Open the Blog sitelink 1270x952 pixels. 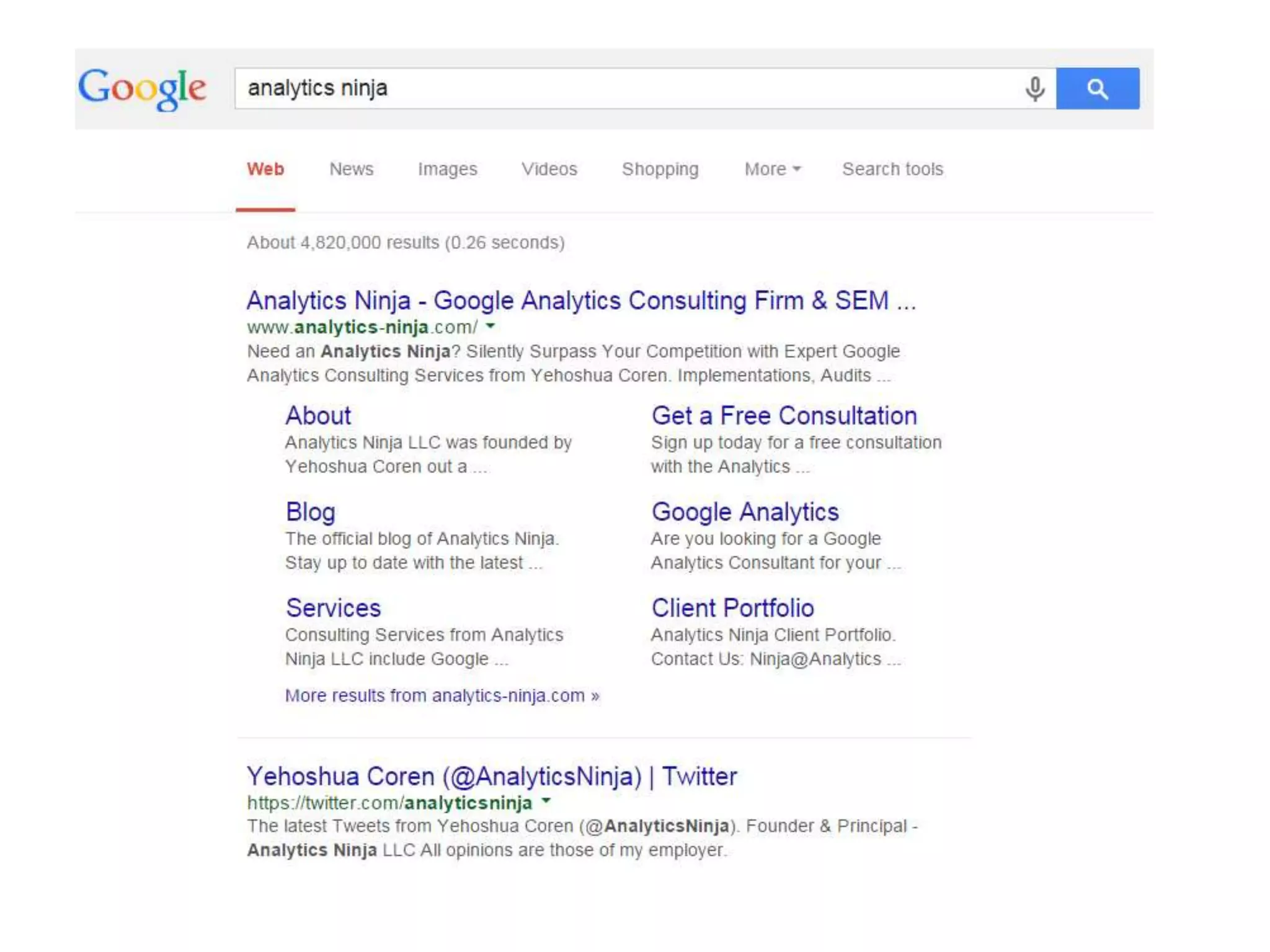click(x=310, y=512)
